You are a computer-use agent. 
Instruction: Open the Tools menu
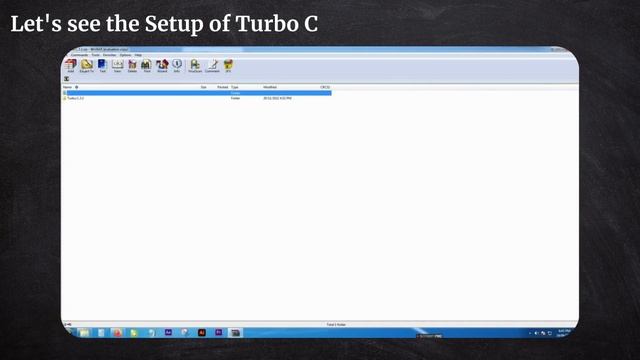pyautogui.click(x=96, y=55)
